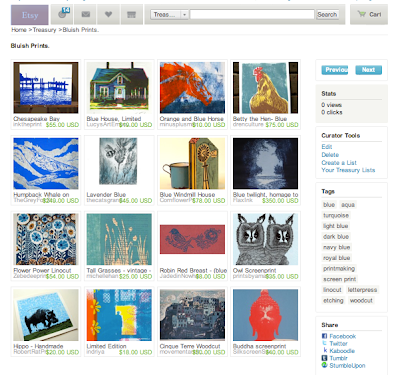Click the Etsy logo
Viewport: 400px width, 375px height.
pyautogui.click(x=30, y=15)
